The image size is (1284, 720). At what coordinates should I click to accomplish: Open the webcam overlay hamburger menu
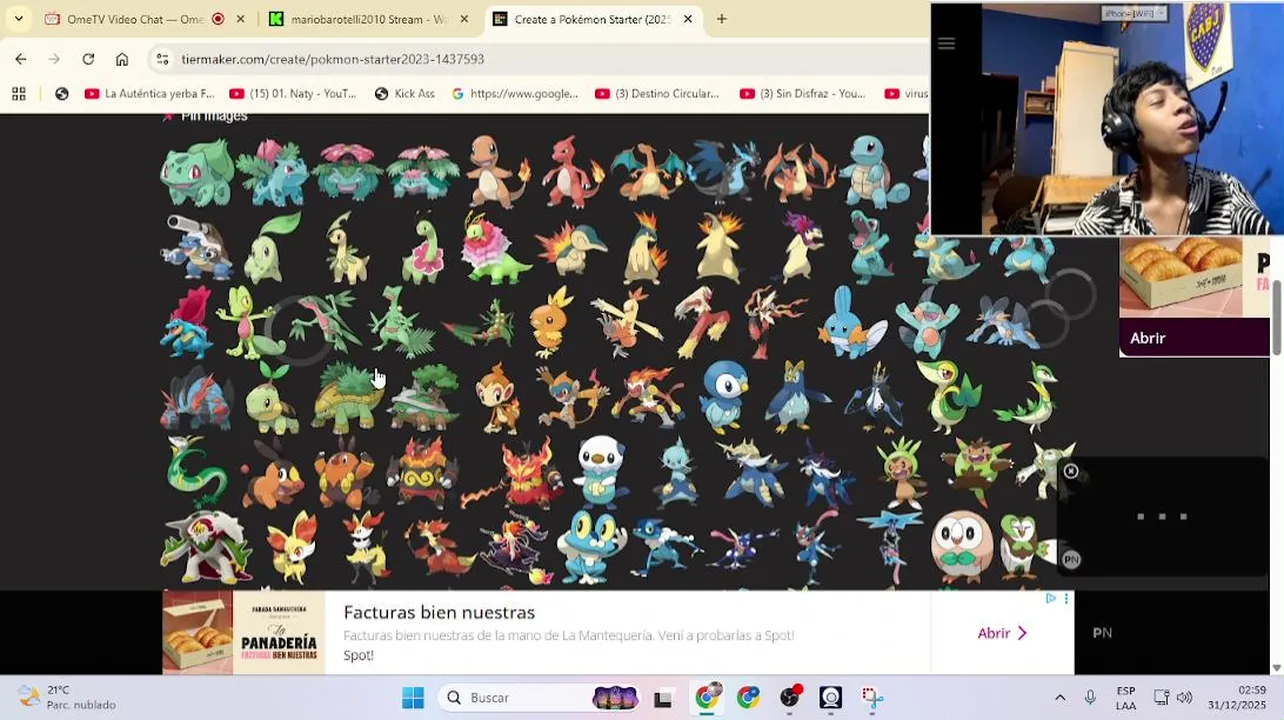click(x=946, y=43)
